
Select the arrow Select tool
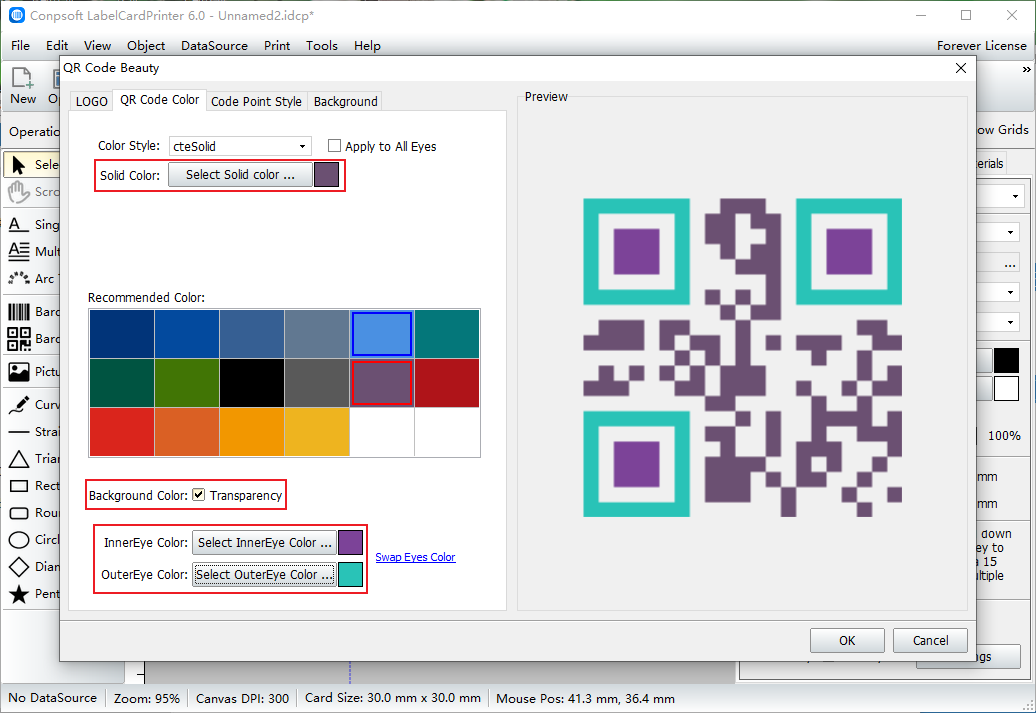[32, 165]
